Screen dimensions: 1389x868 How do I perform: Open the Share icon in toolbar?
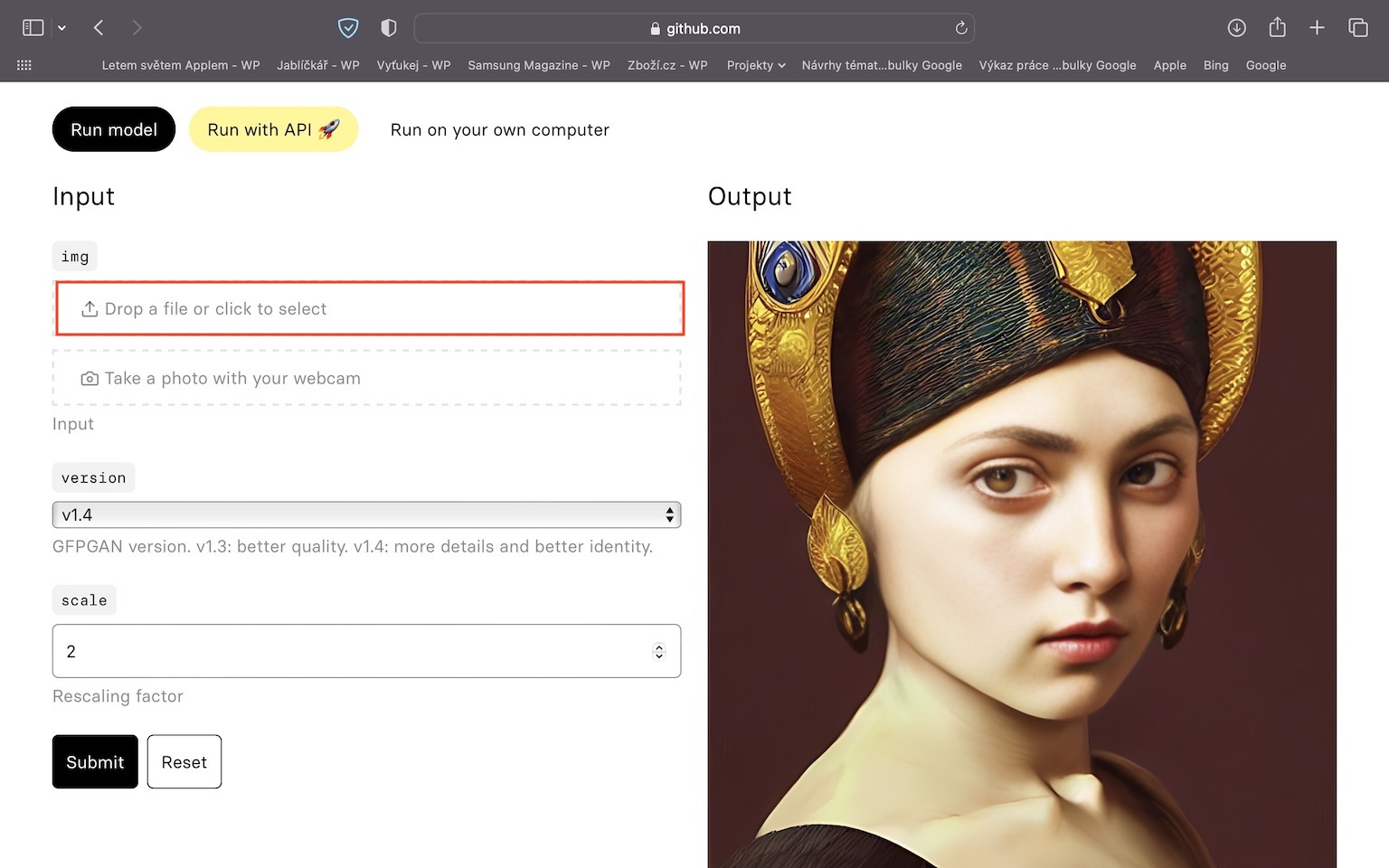[x=1277, y=28]
